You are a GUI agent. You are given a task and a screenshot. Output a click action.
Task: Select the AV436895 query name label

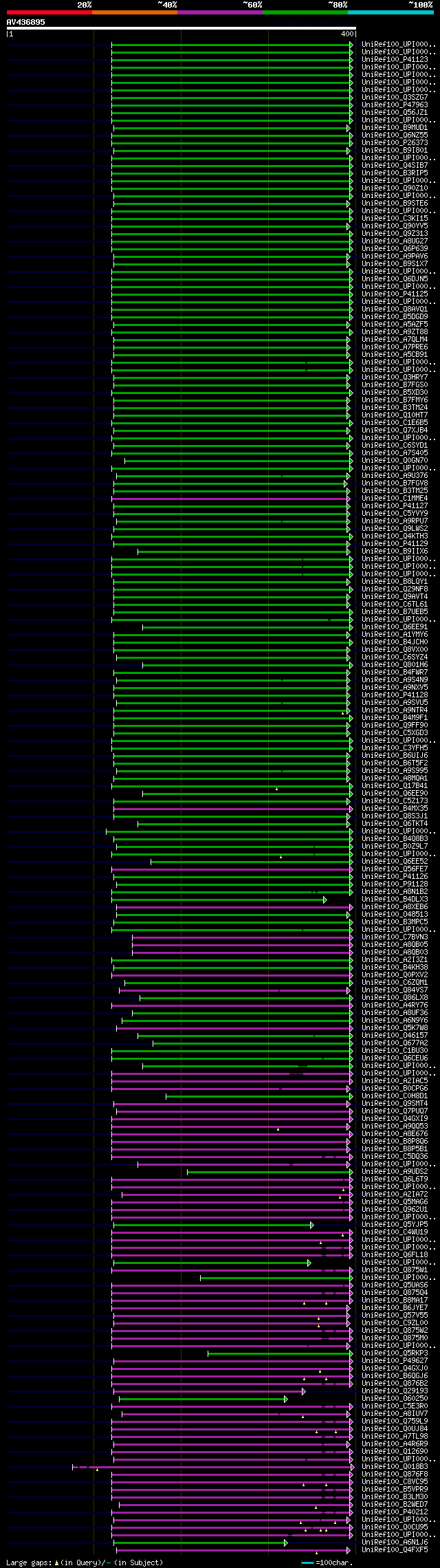[x=26, y=22]
